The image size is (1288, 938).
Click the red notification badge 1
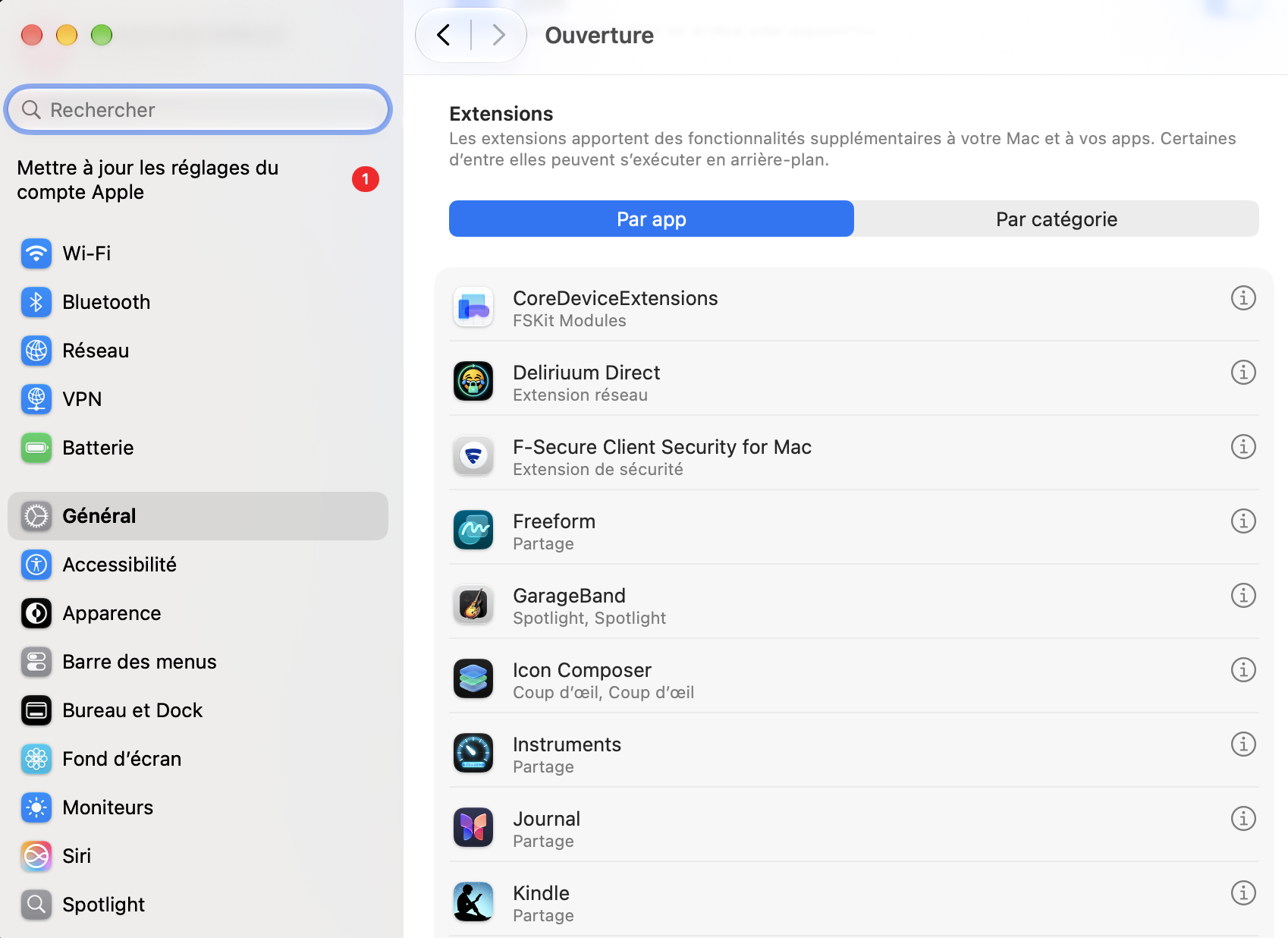click(366, 179)
